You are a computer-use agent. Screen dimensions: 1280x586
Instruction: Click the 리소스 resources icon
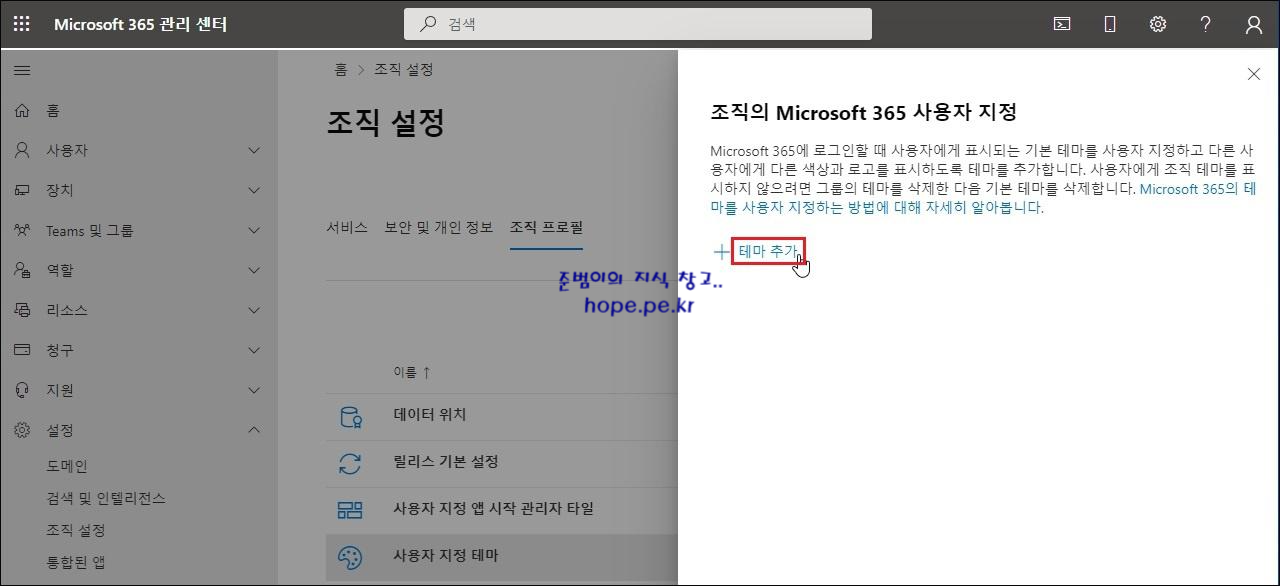point(22,310)
